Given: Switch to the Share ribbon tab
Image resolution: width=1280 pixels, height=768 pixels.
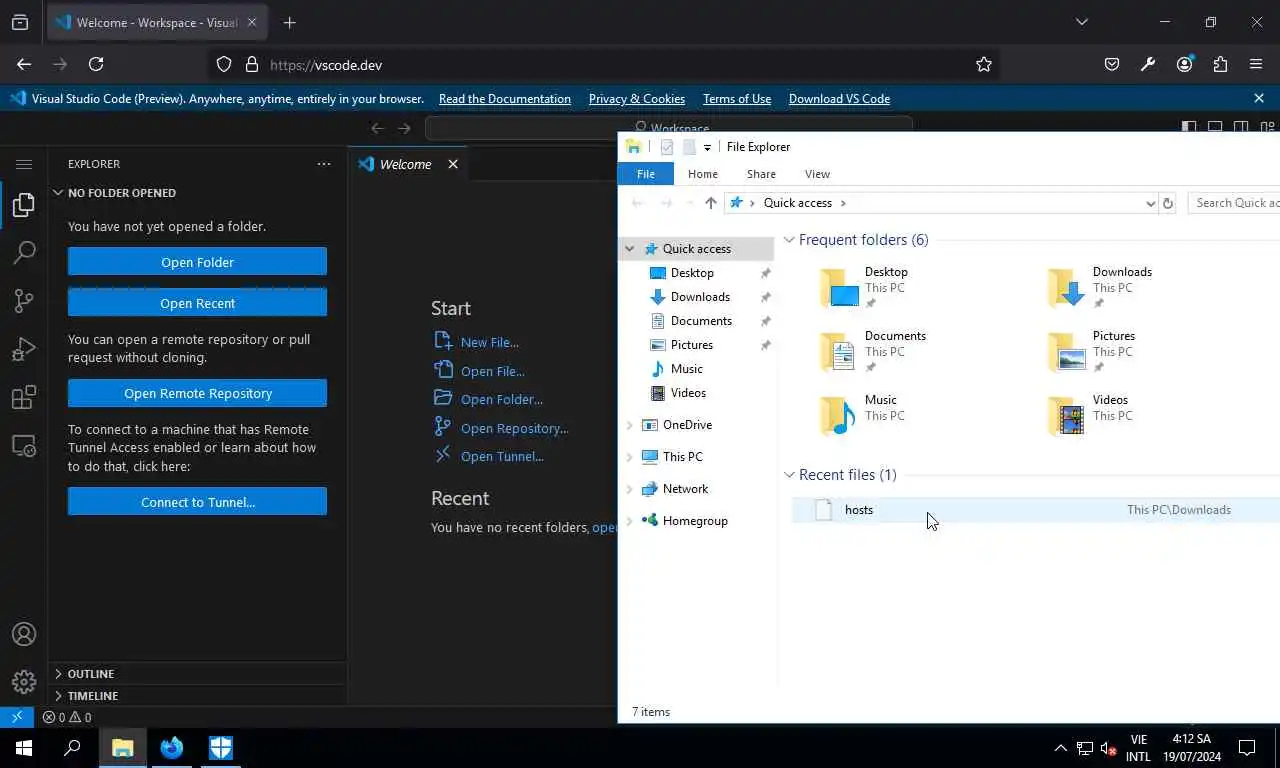Looking at the screenshot, I should tap(761, 174).
